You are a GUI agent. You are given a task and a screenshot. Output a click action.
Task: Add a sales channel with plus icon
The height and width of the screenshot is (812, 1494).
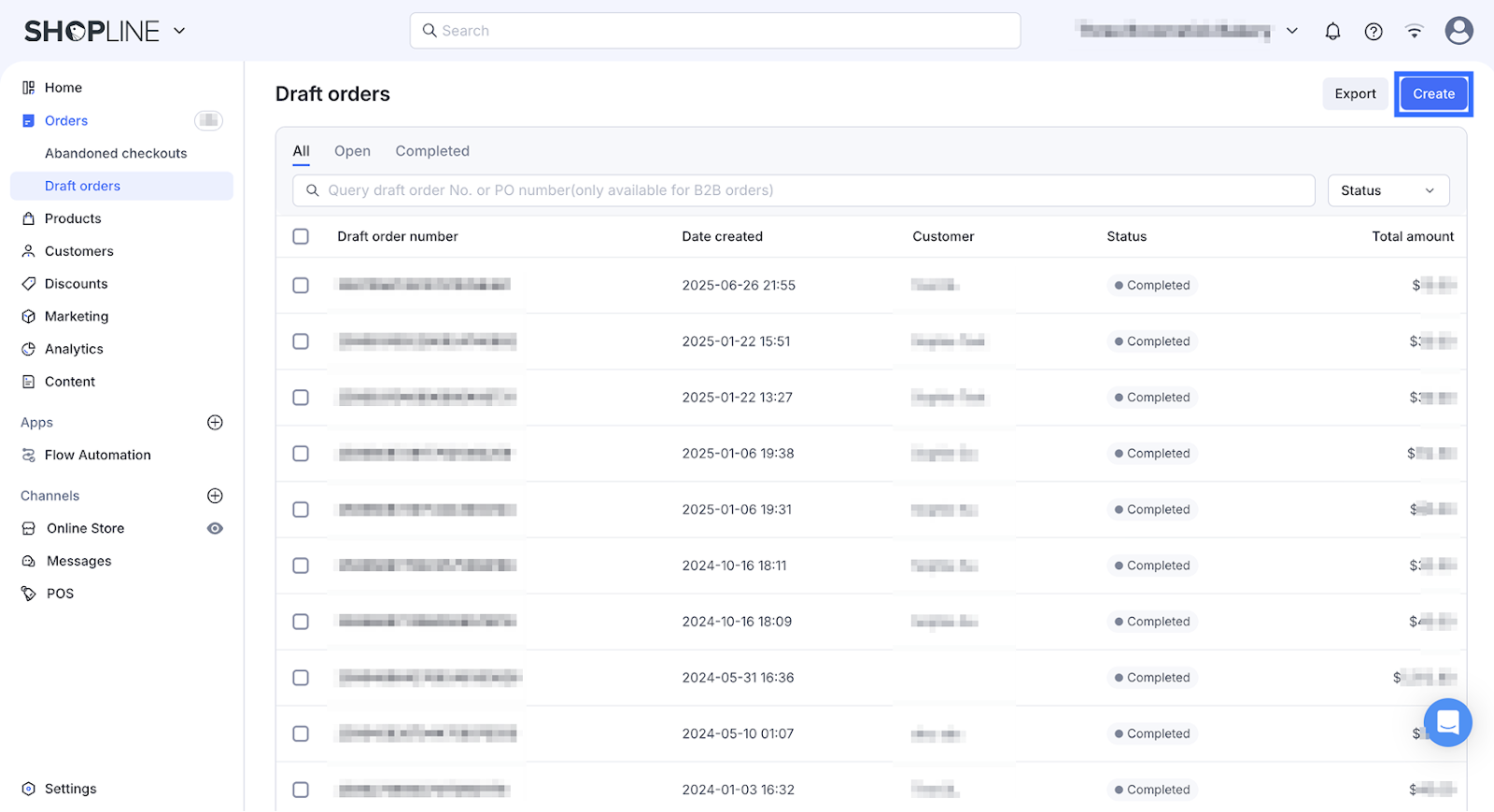[x=215, y=496]
